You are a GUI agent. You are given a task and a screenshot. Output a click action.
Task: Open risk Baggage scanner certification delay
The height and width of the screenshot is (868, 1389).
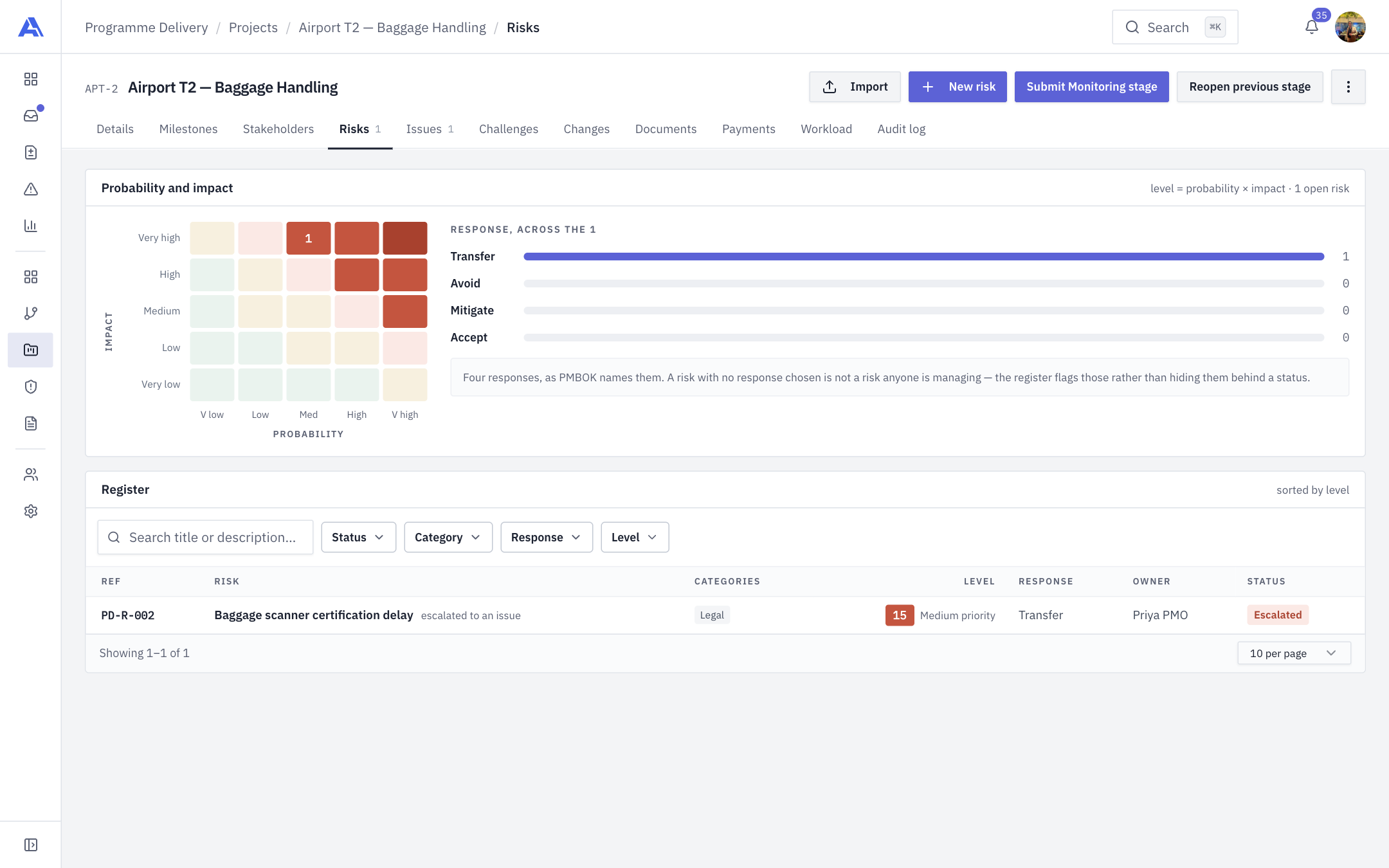pos(314,615)
